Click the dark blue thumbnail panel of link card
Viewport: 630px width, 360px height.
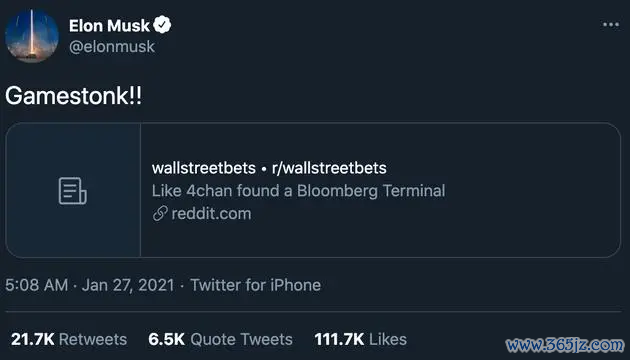[73, 190]
